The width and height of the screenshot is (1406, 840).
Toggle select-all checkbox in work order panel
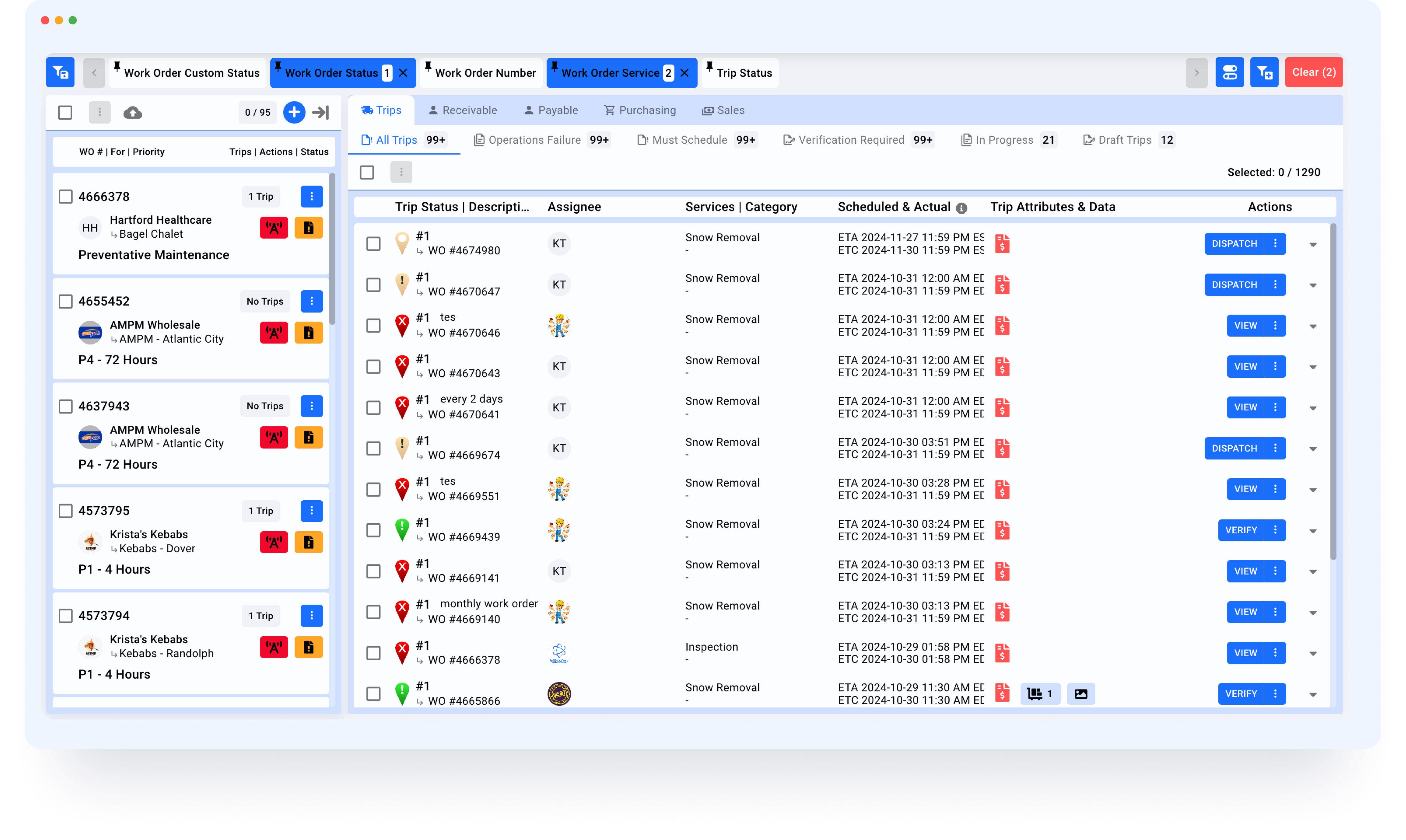pos(65,112)
